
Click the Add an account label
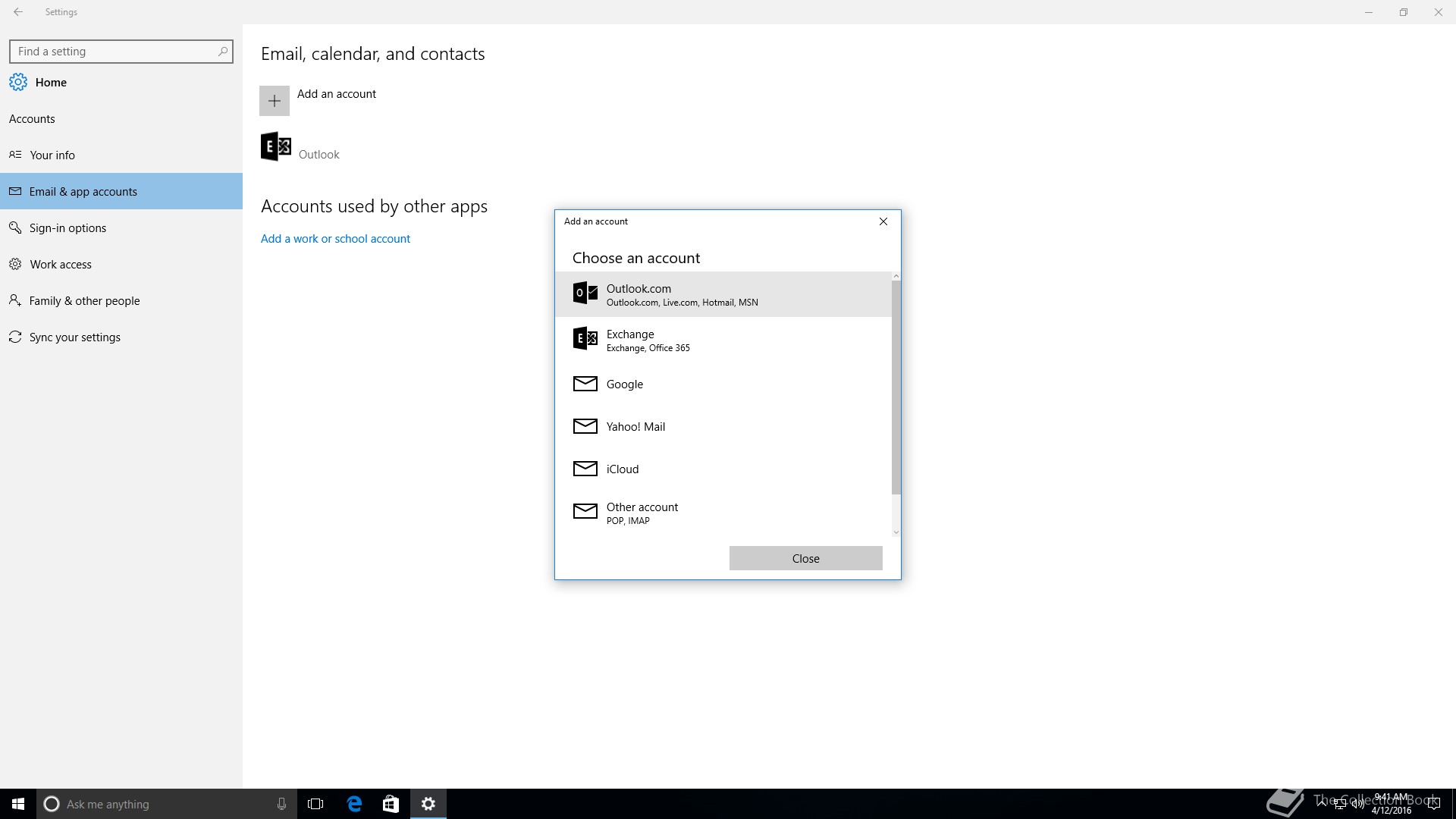(x=337, y=94)
